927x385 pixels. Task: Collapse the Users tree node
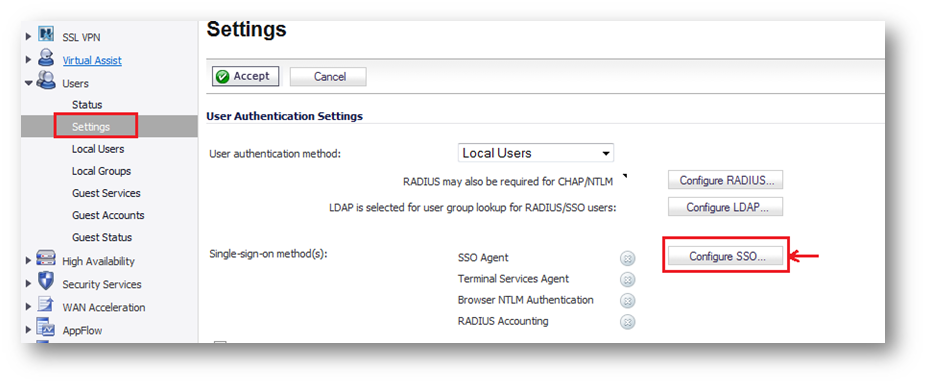coord(28,83)
